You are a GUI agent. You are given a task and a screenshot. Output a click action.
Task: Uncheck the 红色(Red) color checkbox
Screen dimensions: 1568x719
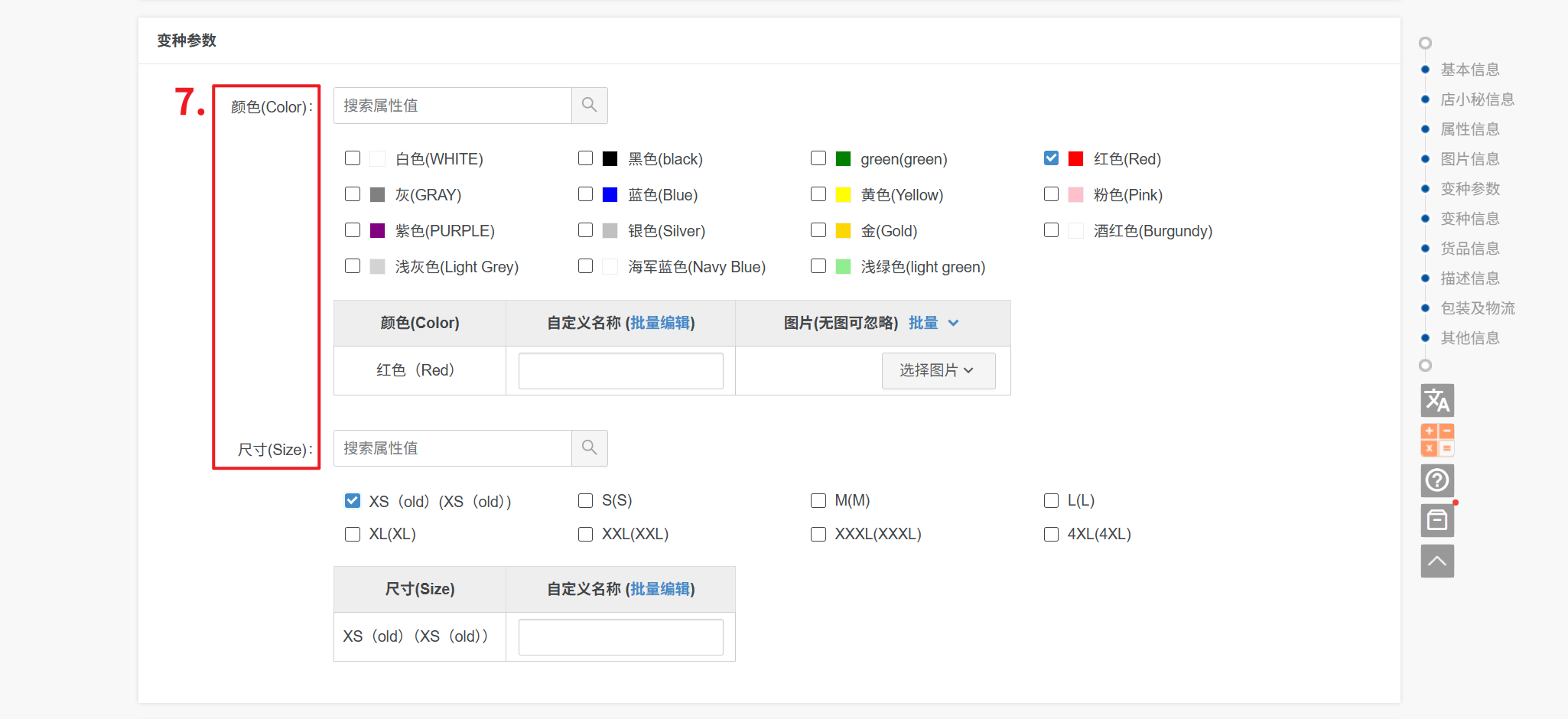(x=1051, y=158)
